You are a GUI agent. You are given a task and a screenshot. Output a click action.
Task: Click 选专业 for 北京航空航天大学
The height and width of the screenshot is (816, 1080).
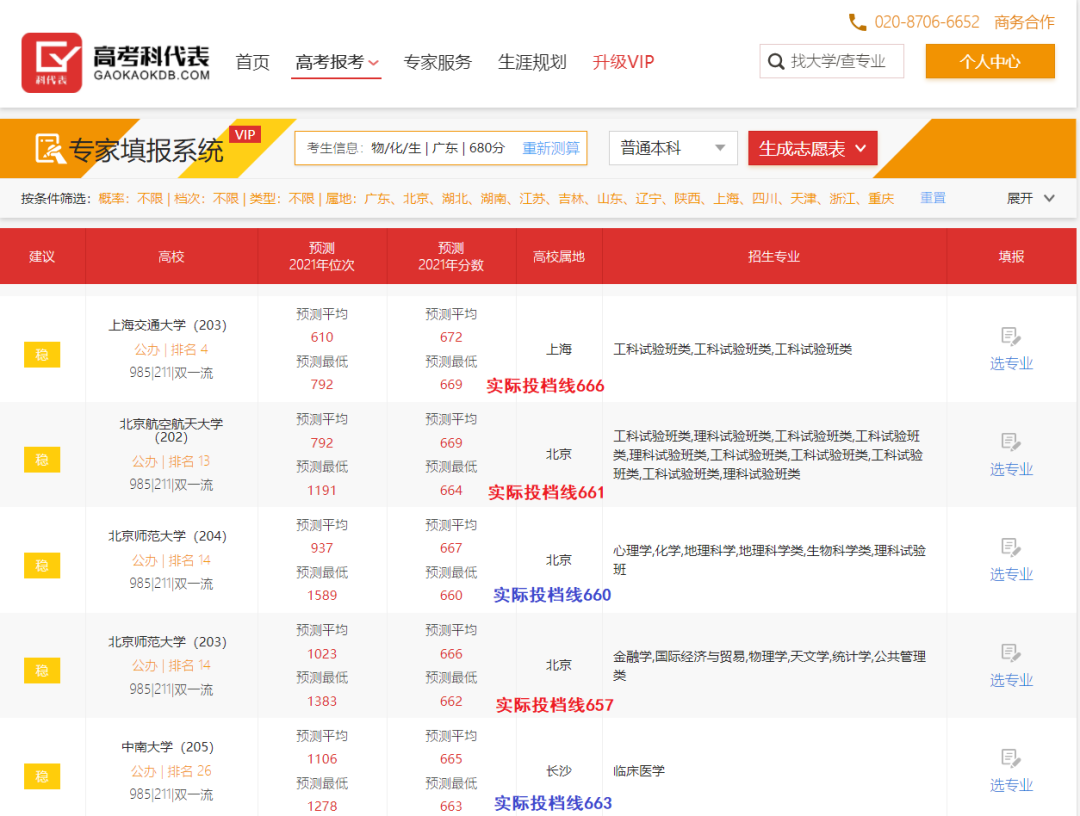[x=1011, y=470]
